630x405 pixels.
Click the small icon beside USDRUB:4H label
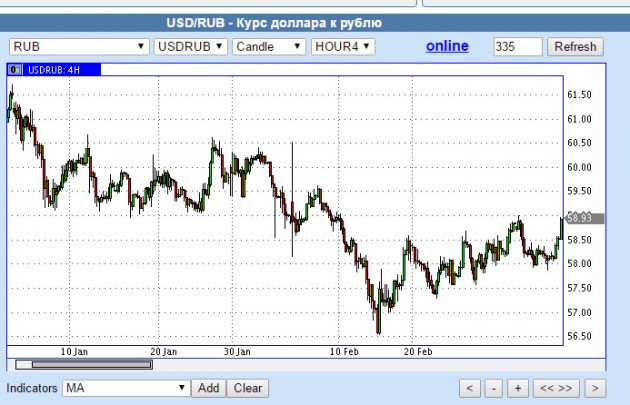[15, 69]
